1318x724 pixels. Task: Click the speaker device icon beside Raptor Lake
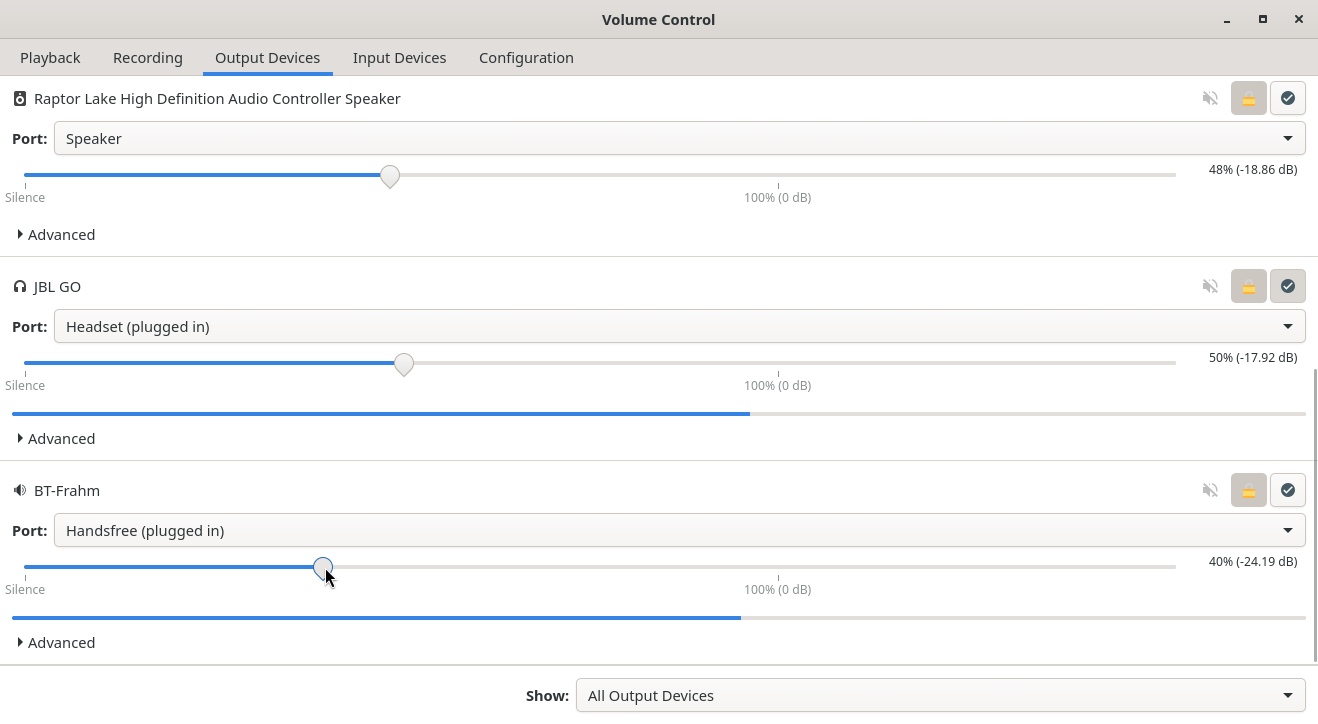pos(20,98)
